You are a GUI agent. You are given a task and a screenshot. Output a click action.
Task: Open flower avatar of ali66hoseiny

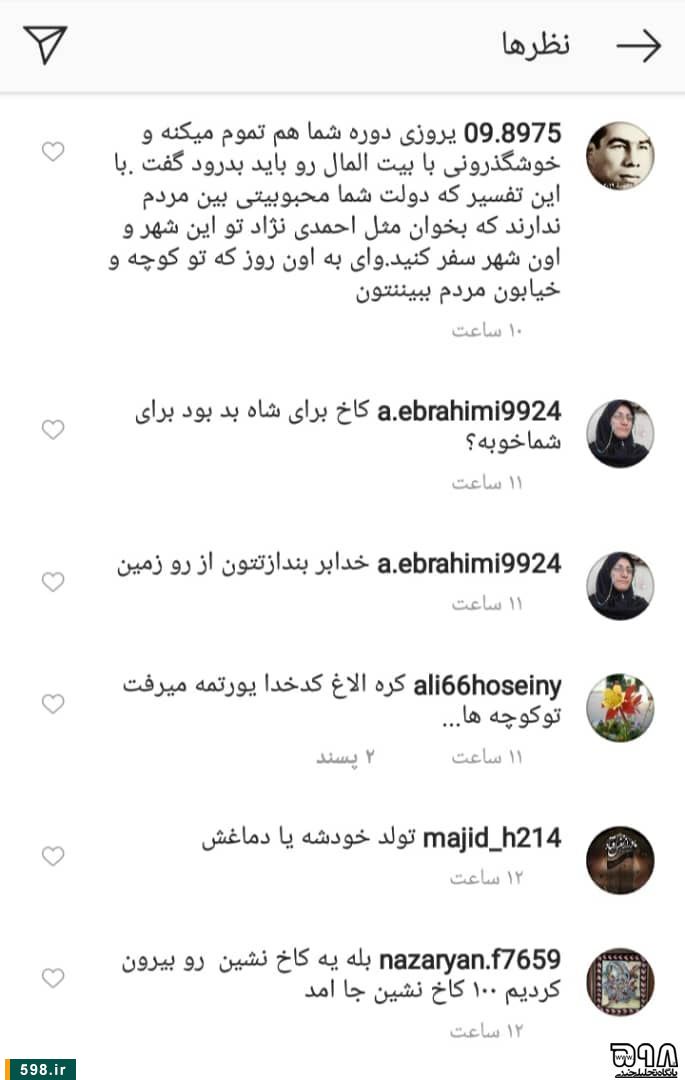click(620, 708)
